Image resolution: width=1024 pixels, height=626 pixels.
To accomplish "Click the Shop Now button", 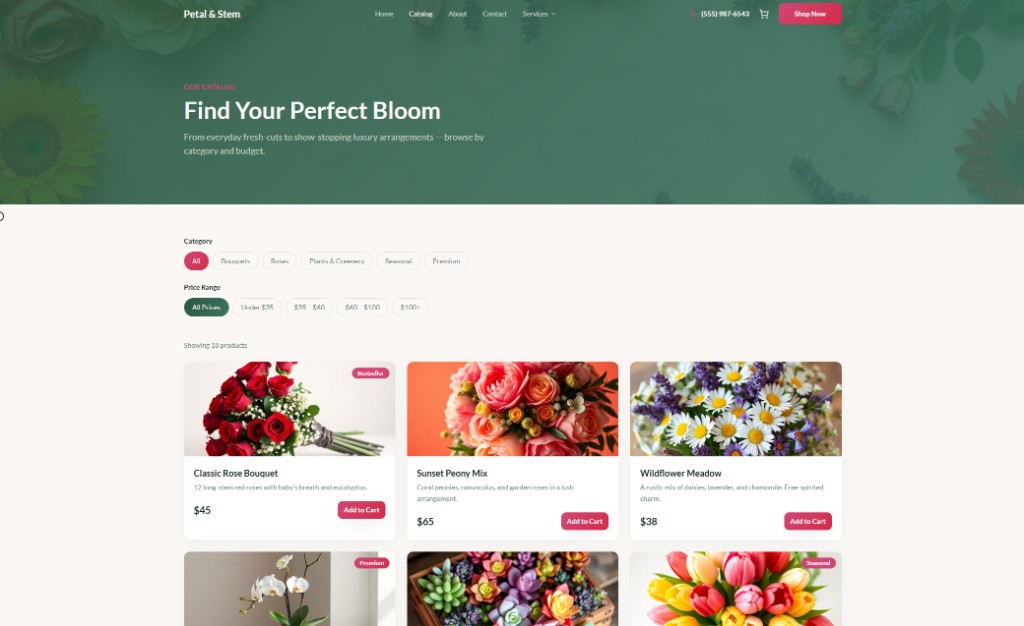I will (x=810, y=14).
